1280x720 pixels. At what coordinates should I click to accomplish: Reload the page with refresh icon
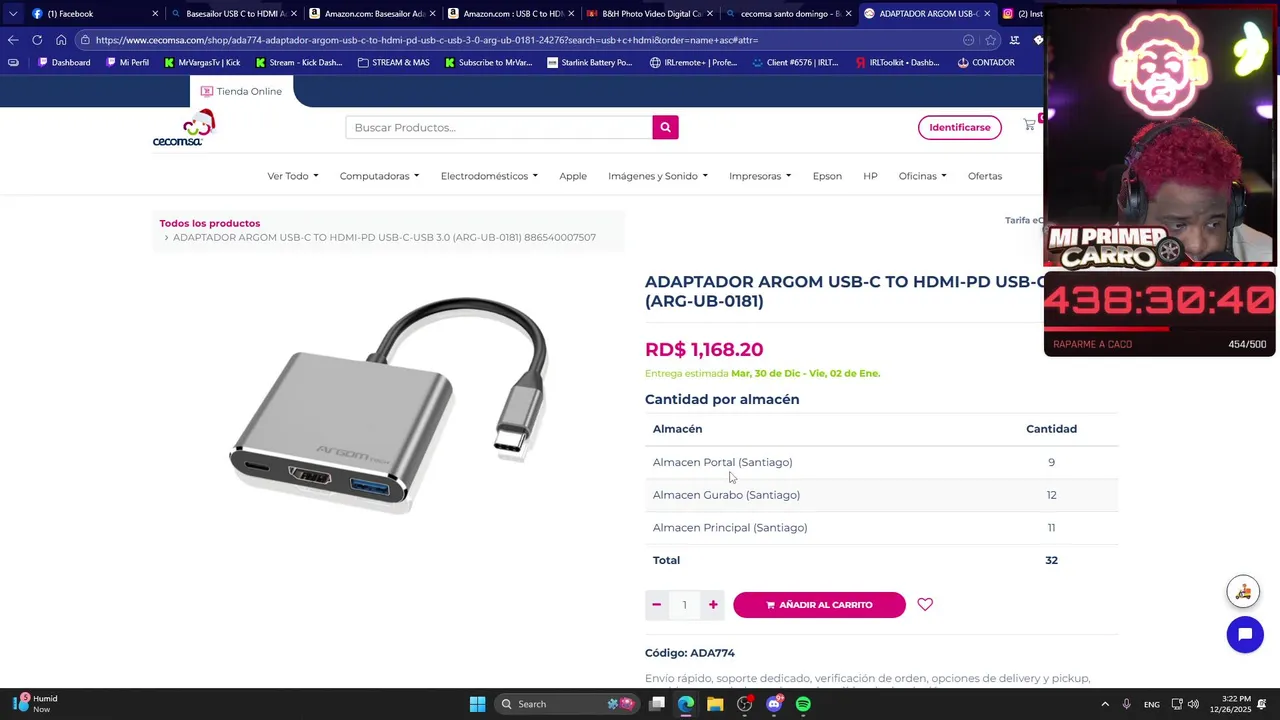(37, 40)
